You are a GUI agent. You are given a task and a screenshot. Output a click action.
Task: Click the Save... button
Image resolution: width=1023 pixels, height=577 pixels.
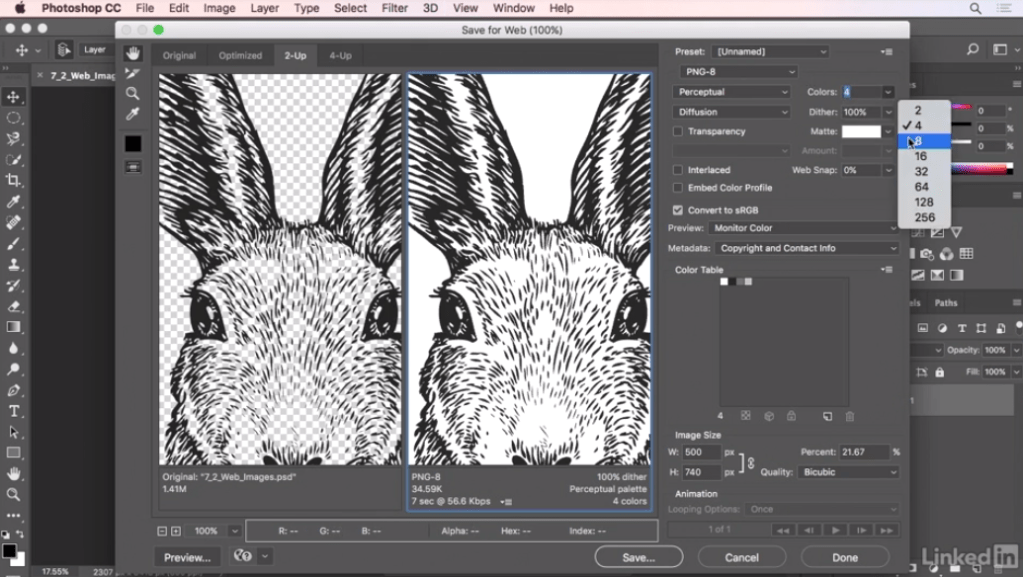coord(638,557)
